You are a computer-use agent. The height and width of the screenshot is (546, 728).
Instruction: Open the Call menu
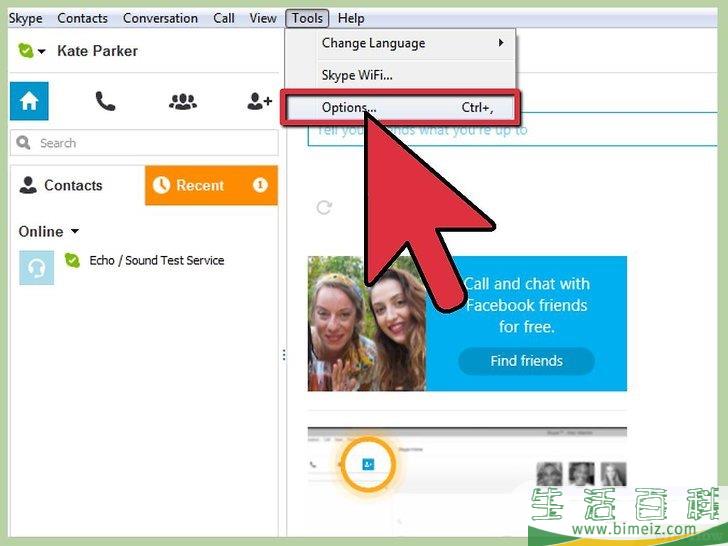click(224, 19)
